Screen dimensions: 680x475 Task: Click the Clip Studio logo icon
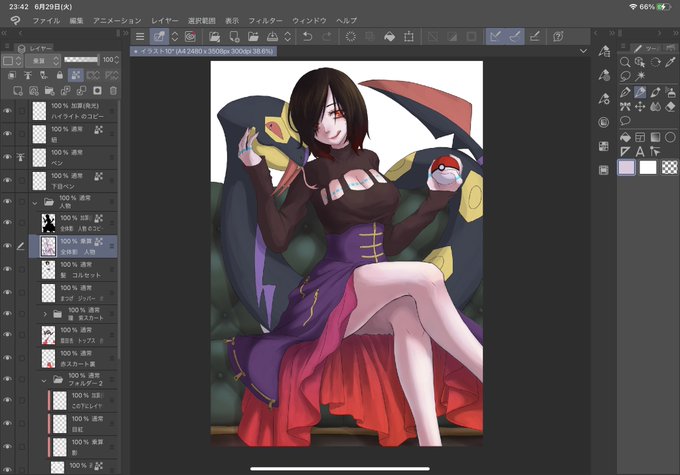click(16, 20)
